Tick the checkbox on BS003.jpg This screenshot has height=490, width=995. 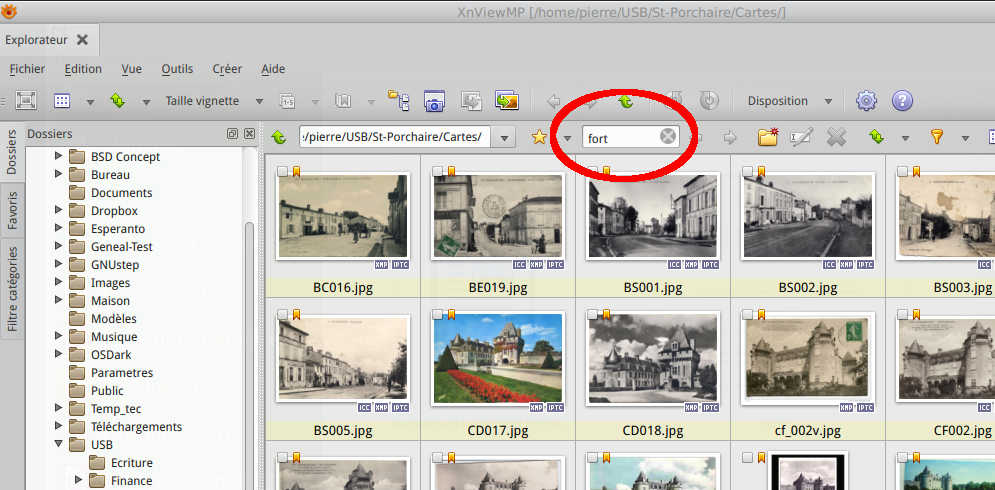coord(902,171)
